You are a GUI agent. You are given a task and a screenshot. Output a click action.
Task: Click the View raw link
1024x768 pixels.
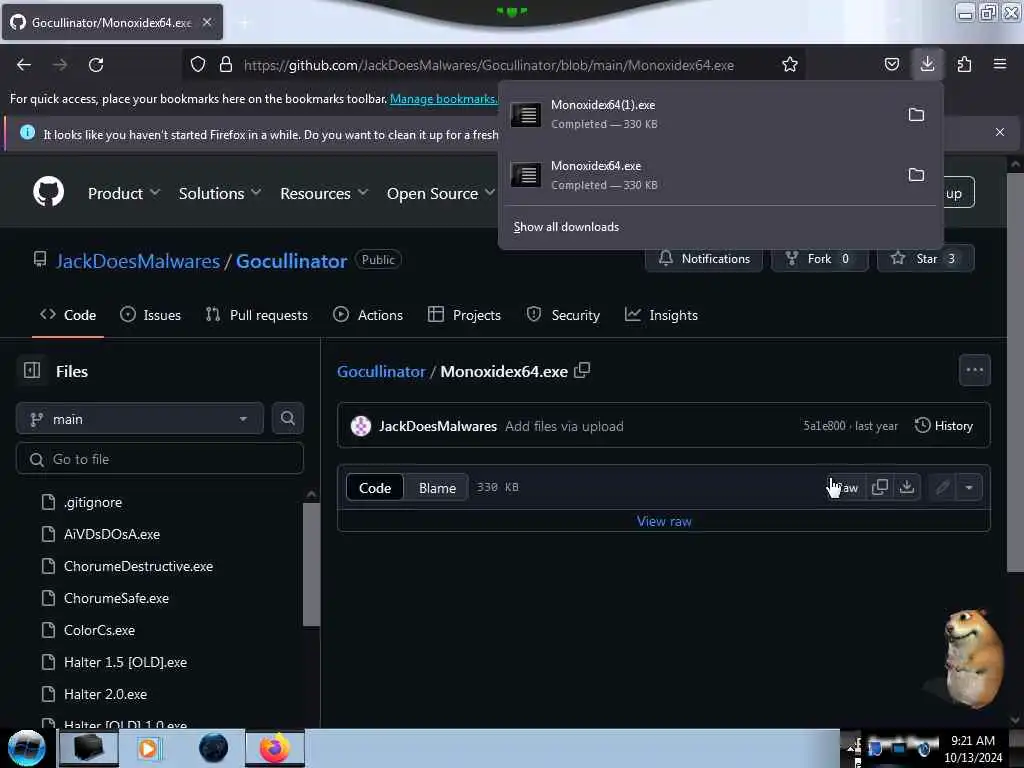(x=664, y=521)
